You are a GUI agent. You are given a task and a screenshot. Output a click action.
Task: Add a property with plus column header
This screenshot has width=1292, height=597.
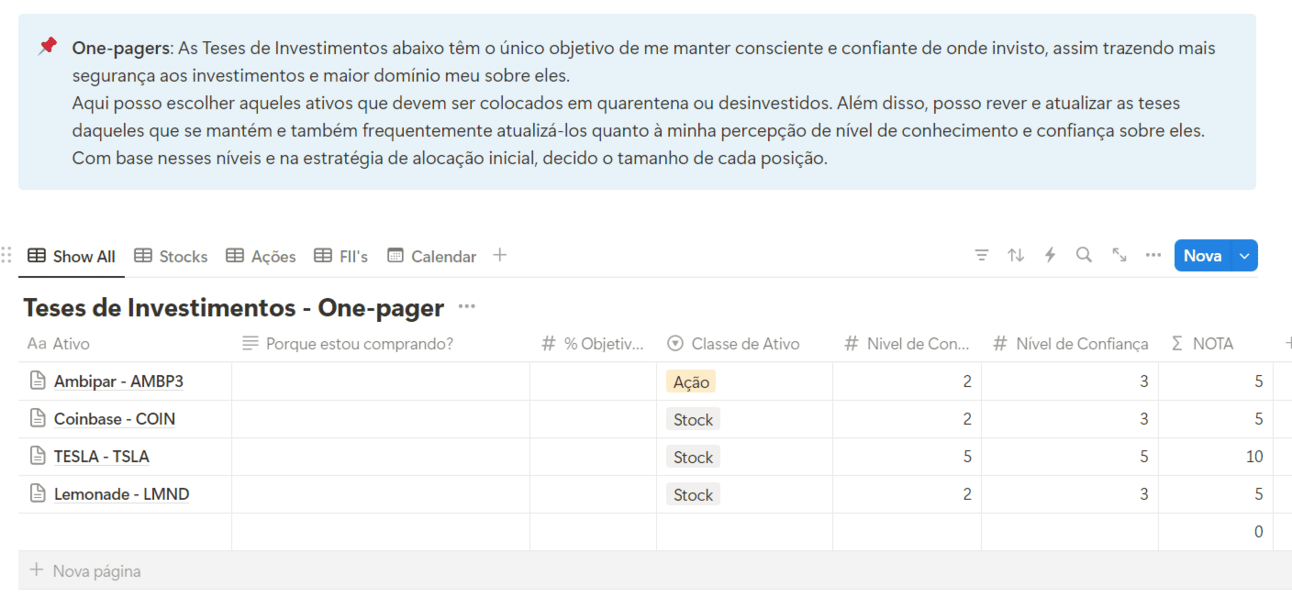click(x=1286, y=343)
